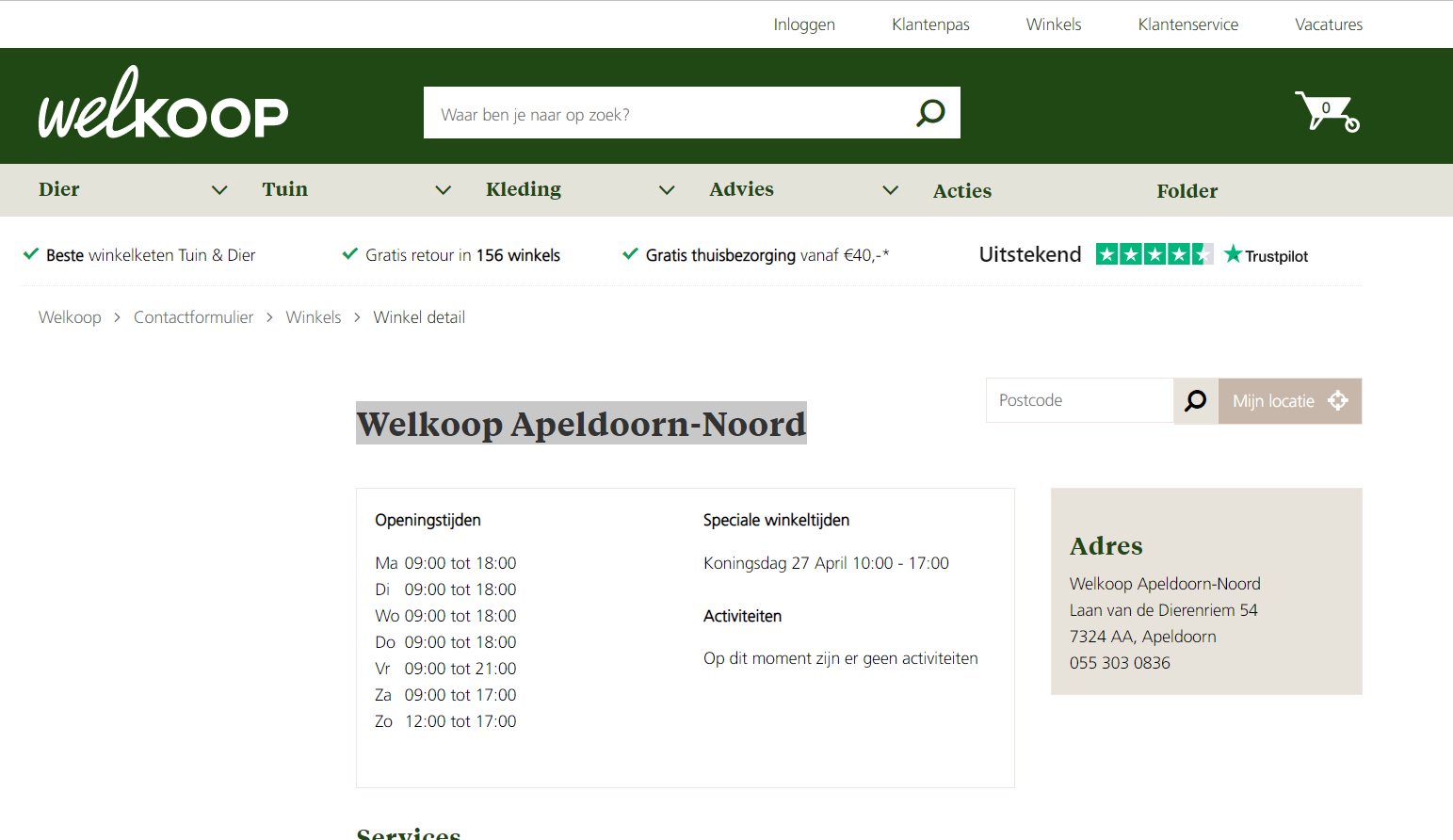Click the Welkoop breadcrumb
The width and height of the screenshot is (1453, 840).
(70, 317)
